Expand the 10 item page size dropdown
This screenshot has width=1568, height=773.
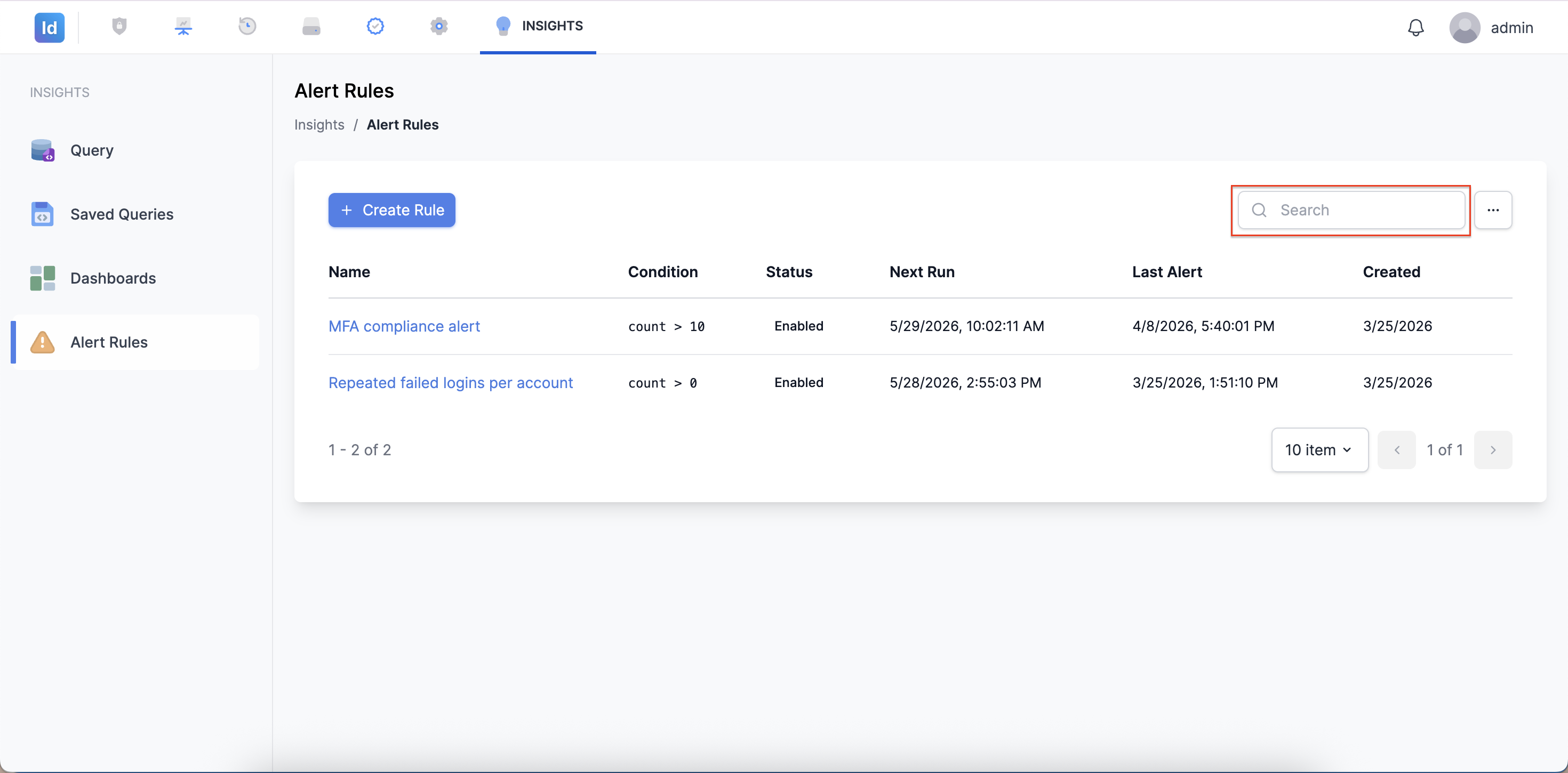pyautogui.click(x=1319, y=450)
